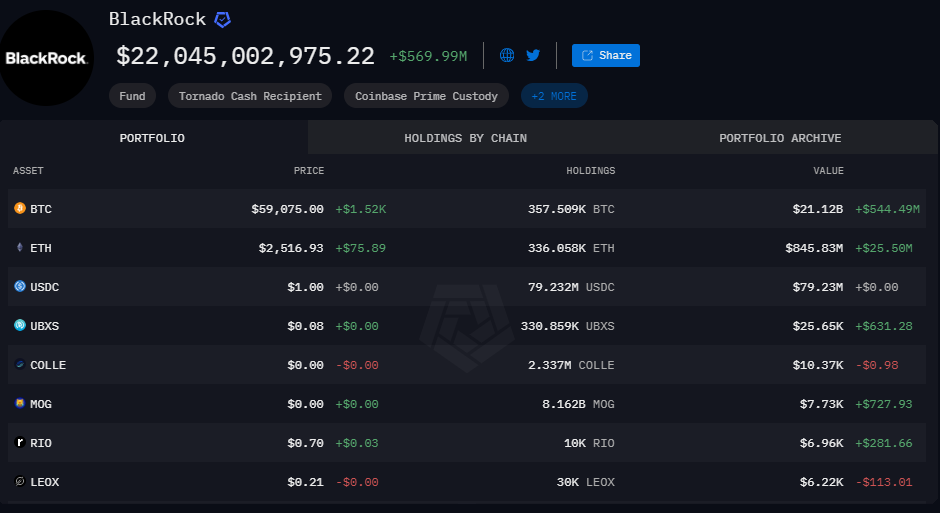
Task: Click MOG holdings 8.162B MOG
Action: [579, 404]
